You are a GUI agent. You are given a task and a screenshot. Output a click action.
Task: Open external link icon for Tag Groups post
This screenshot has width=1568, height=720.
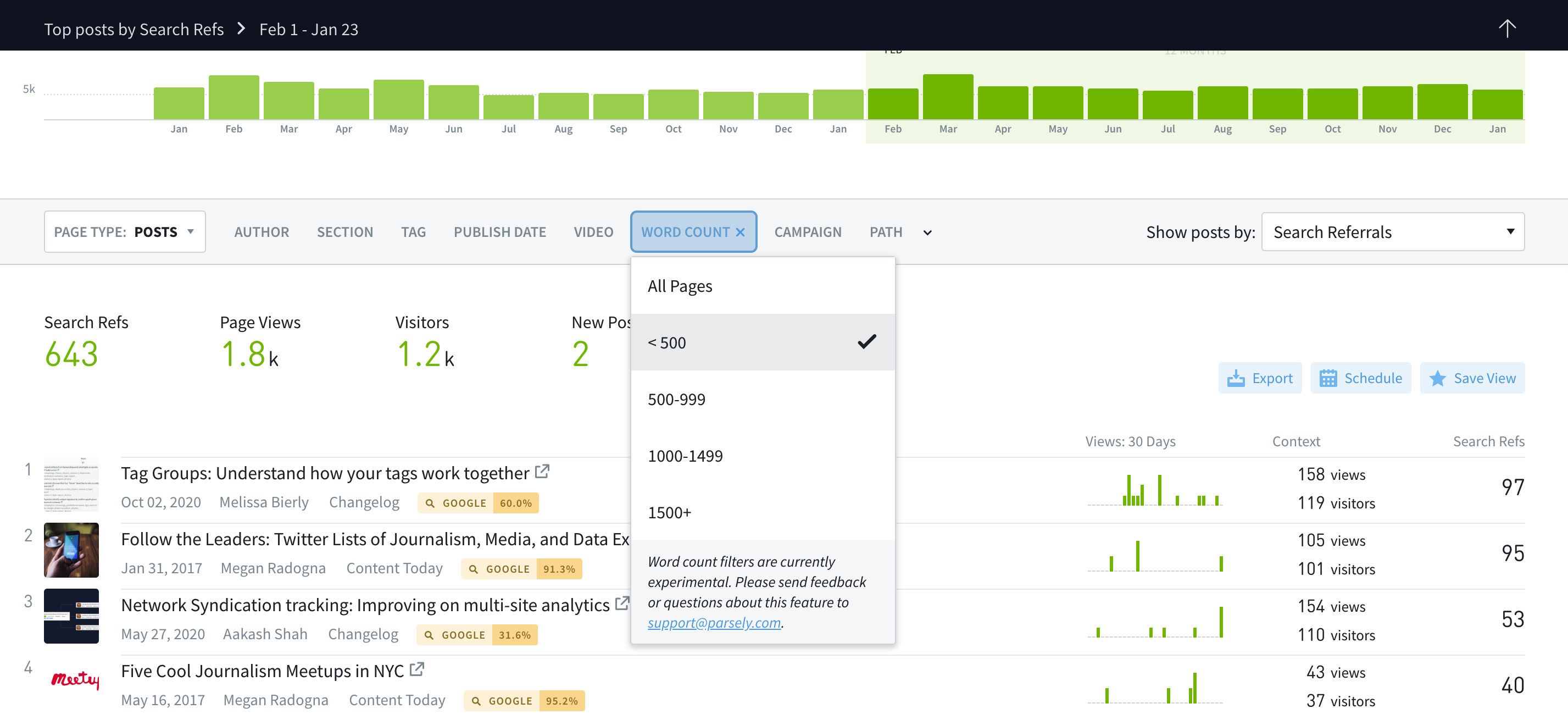(x=542, y=472)
